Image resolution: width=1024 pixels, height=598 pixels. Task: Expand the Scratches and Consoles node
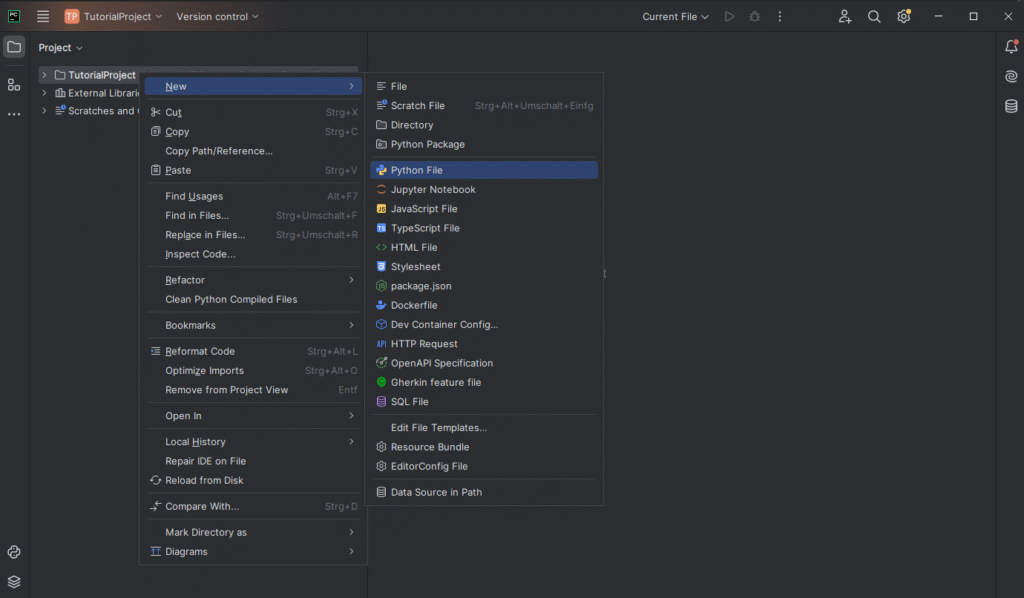(44, 111)
